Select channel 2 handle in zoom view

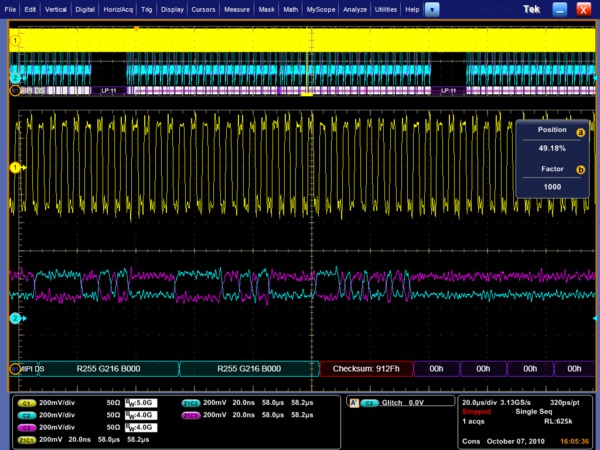15,318
